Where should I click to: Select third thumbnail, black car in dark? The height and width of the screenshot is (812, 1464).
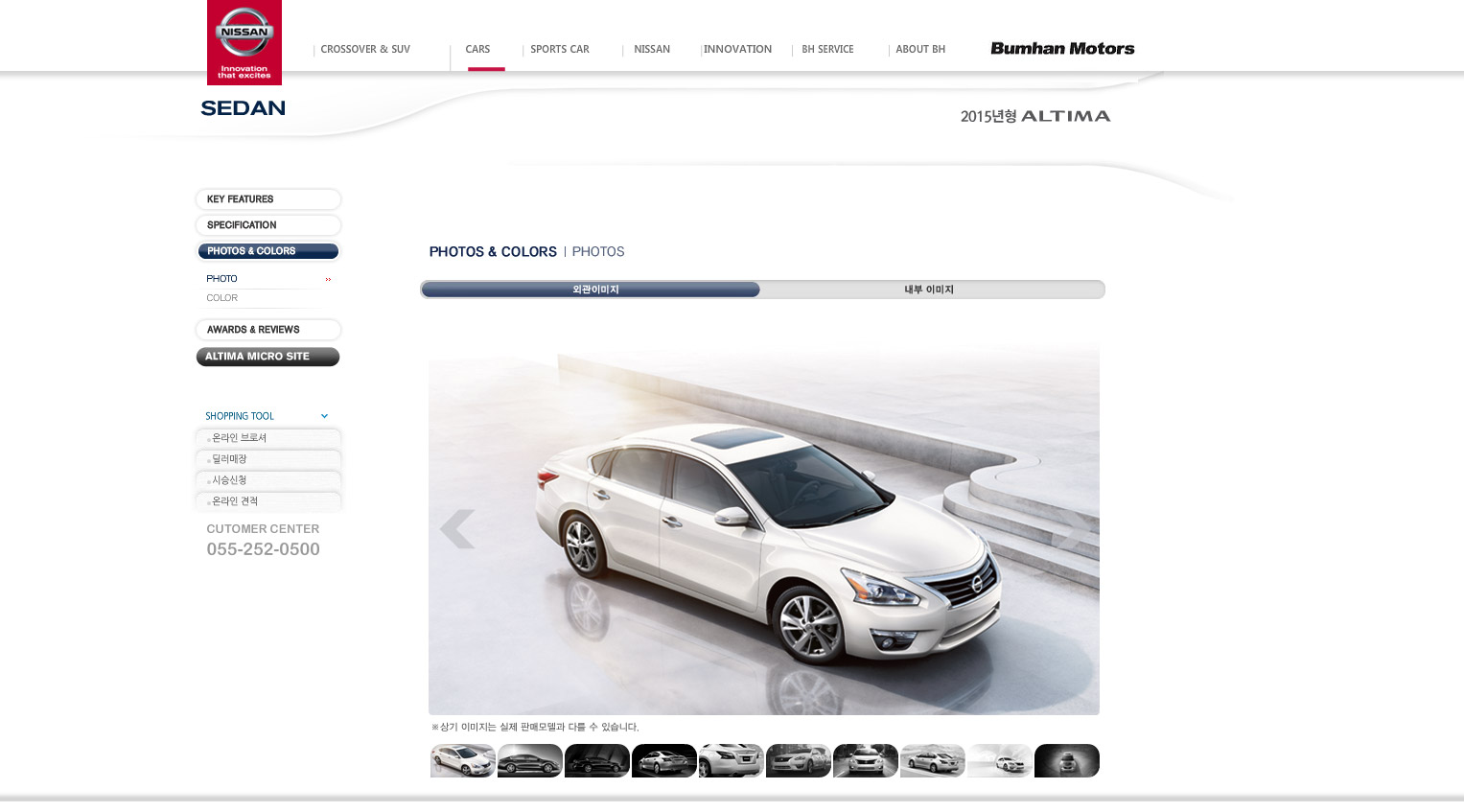coord(597,761)
